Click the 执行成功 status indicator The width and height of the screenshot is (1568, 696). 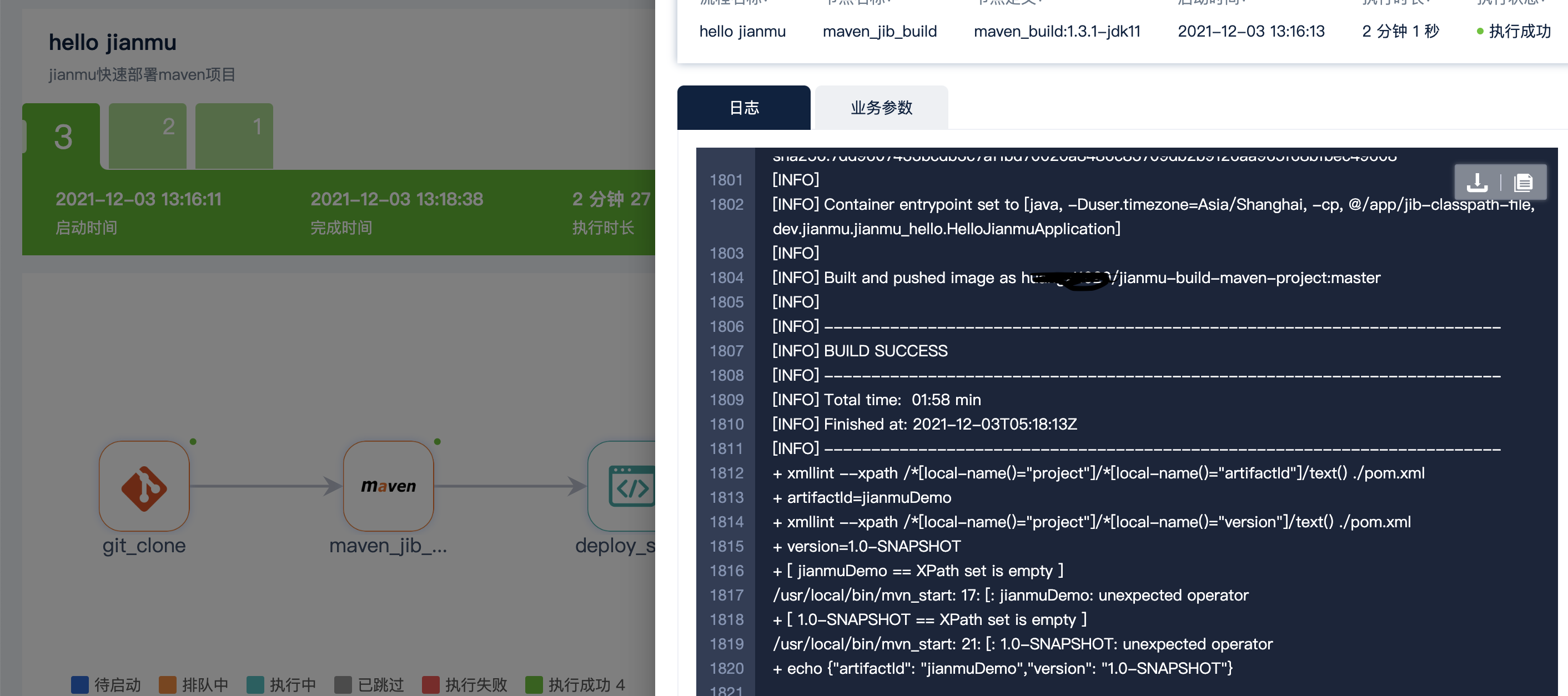tap(1514, 31)
